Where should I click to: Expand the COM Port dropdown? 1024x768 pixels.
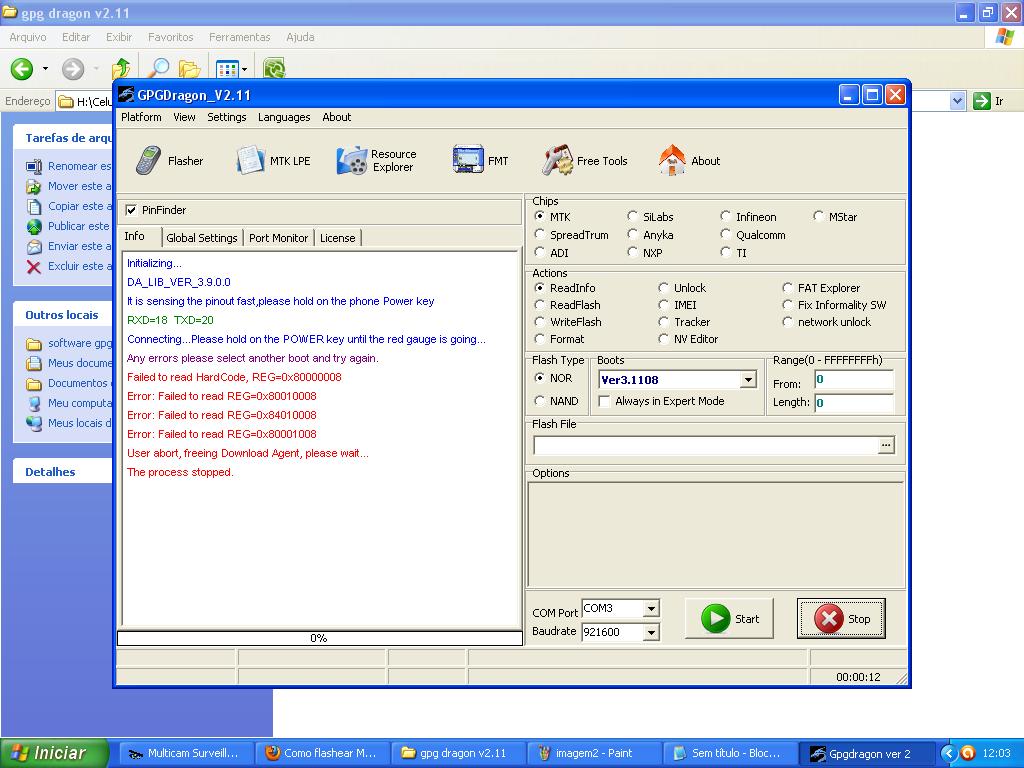click(x=651, y=609)
